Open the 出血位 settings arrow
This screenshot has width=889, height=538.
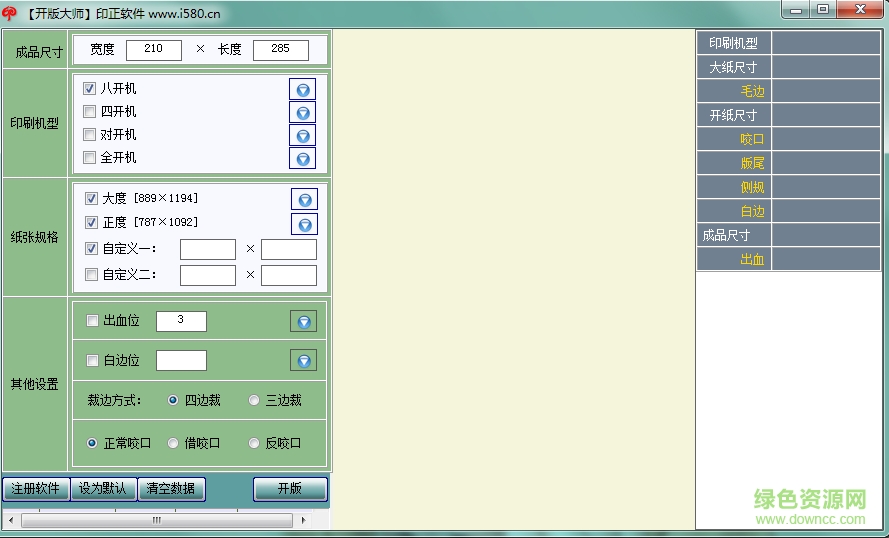click(x=303, y=321)
